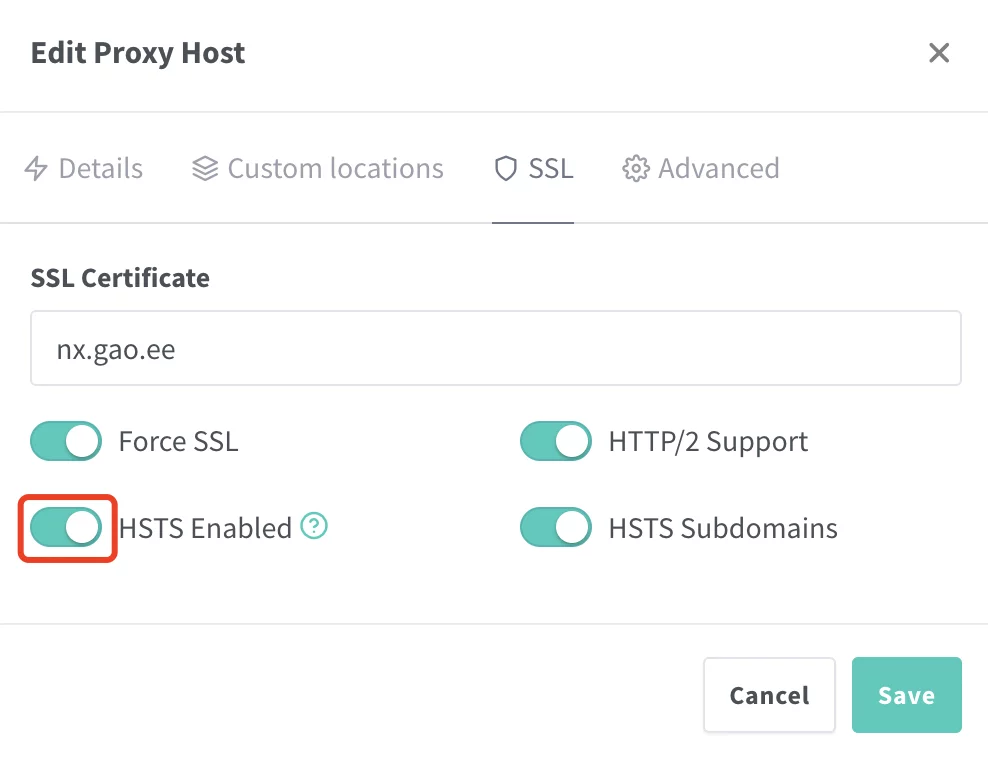
Task: Click the stacked layers icon for Custom locations
Action: 205,168
